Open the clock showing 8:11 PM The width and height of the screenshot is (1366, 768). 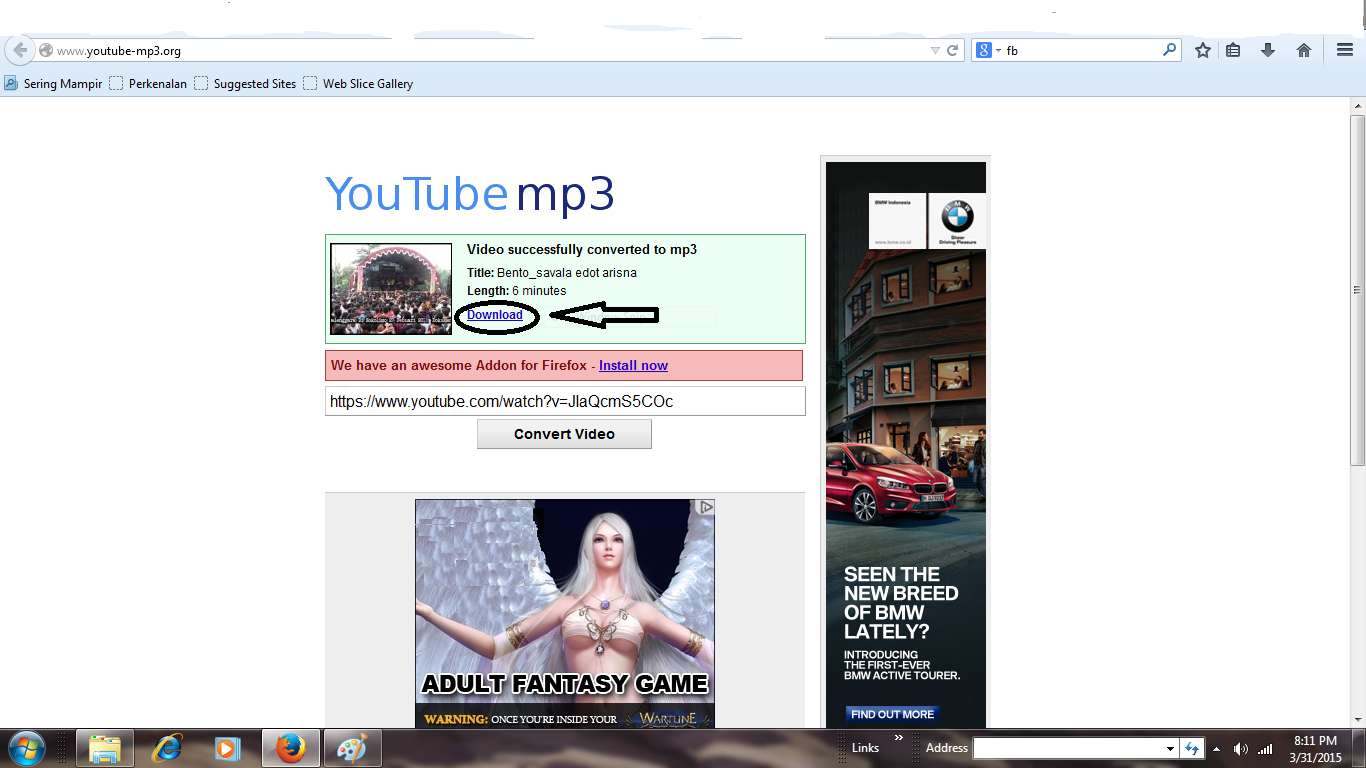(1316, 749)
